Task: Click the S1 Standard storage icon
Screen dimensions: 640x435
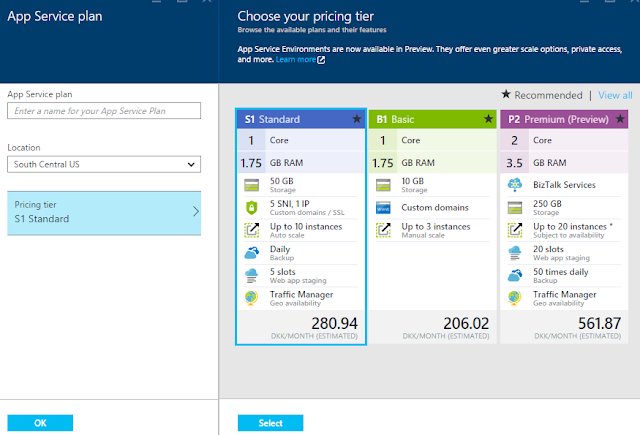Action: [250, 185]
